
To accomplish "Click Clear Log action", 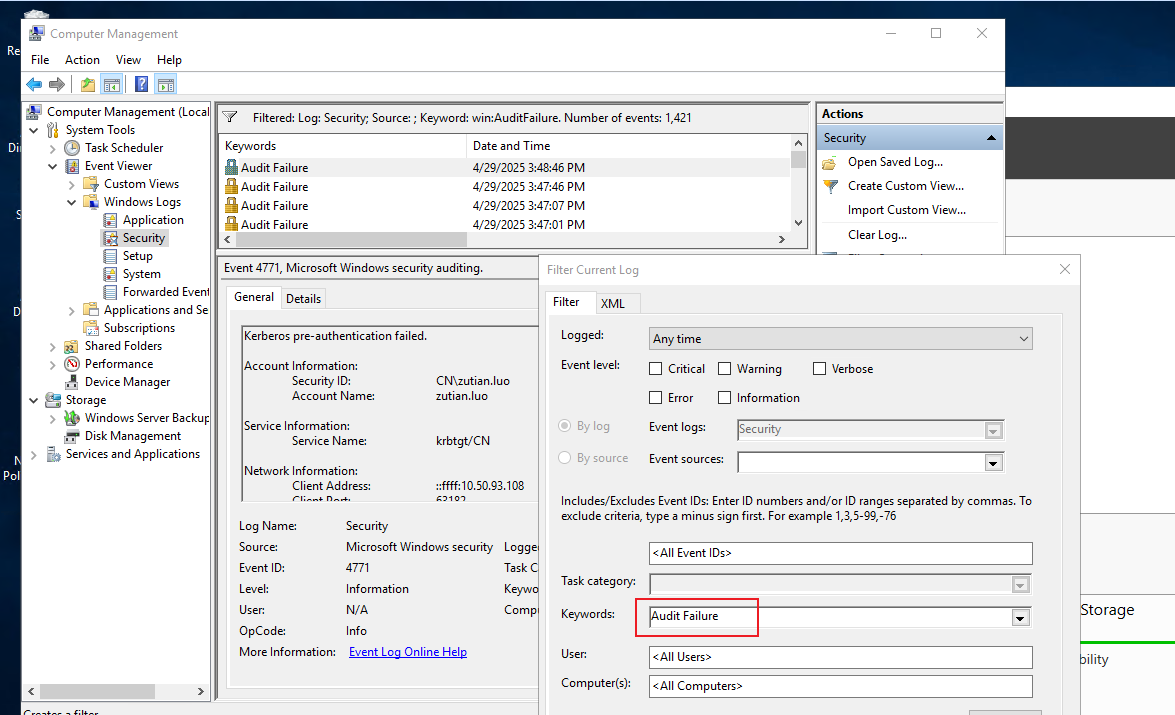I will click(x=878, y=235).
